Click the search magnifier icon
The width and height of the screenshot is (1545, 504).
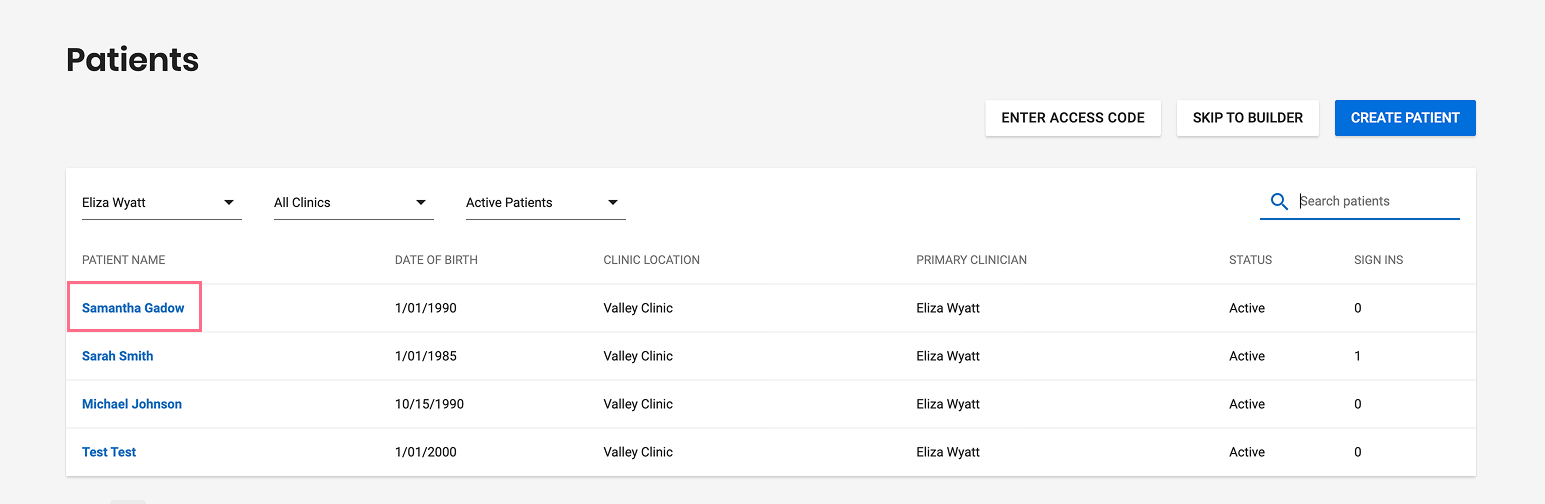1279,202
